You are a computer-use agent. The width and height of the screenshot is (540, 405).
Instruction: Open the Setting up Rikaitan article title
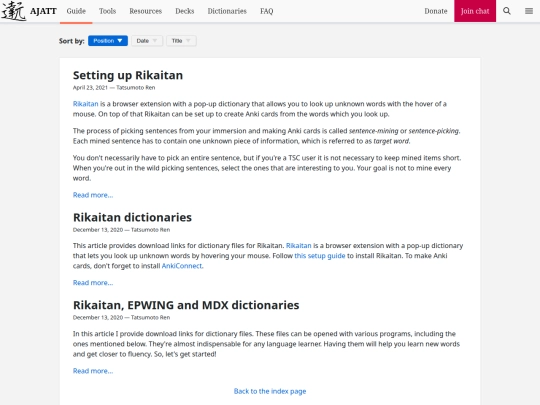point(128,75)
